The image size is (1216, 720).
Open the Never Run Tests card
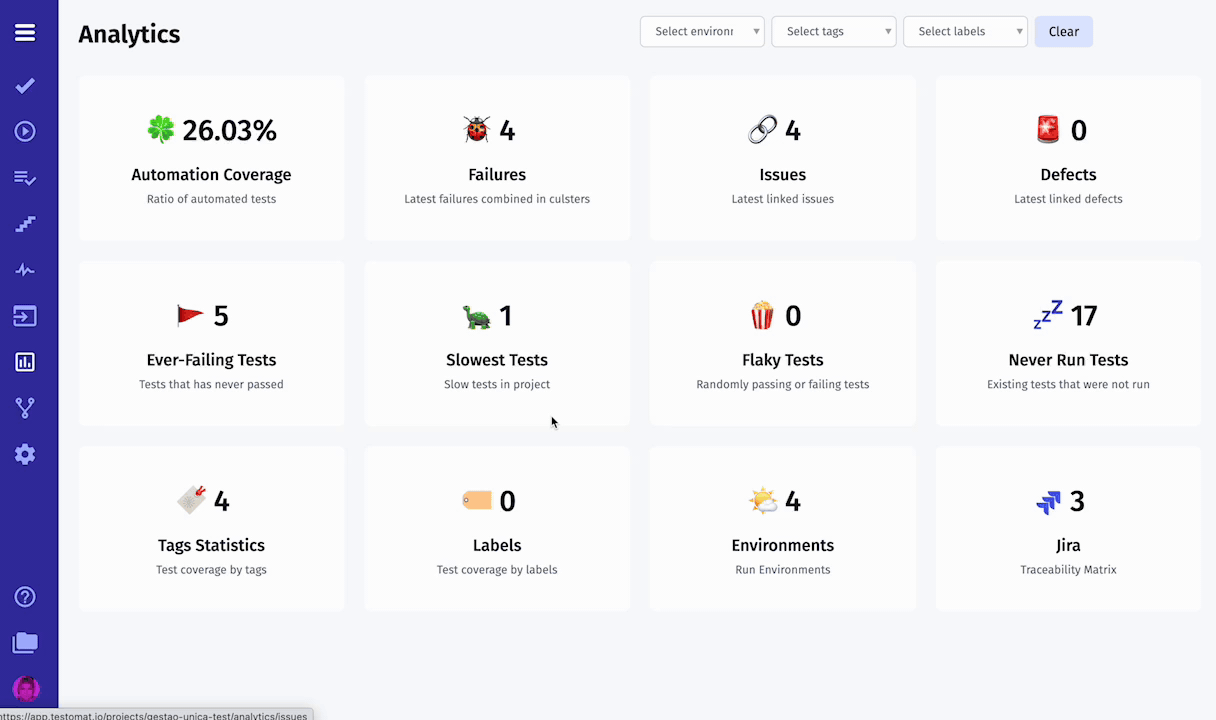coord(1068,343)
